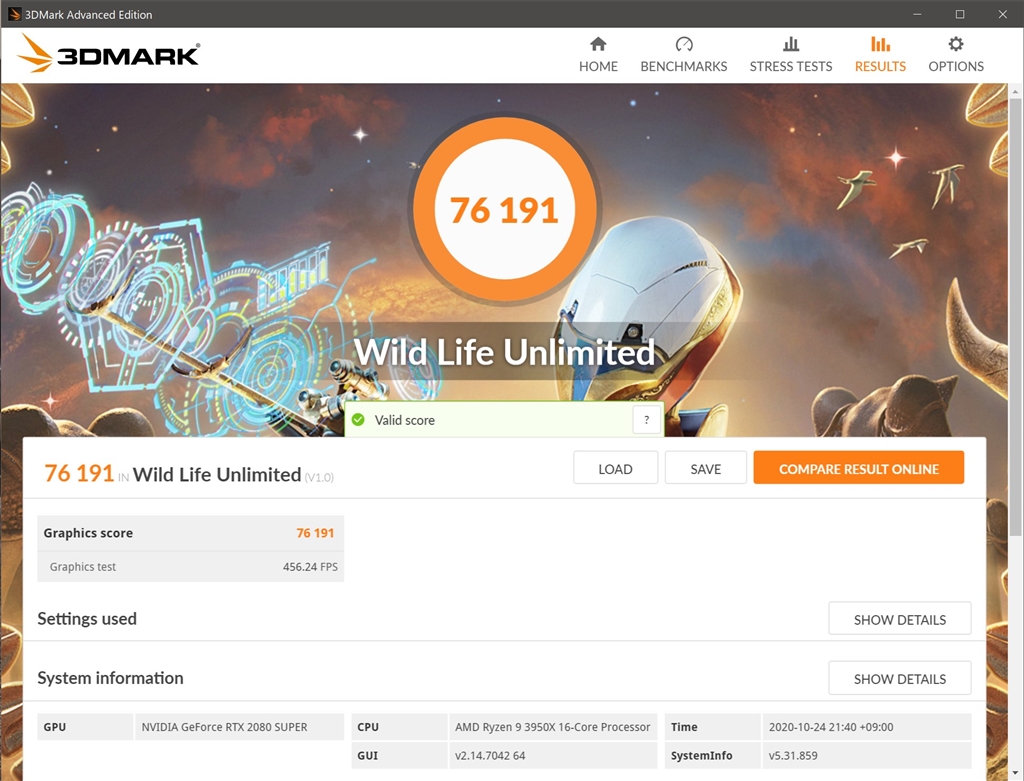Click the Stress Tests bar chart icon

(791, 44)
